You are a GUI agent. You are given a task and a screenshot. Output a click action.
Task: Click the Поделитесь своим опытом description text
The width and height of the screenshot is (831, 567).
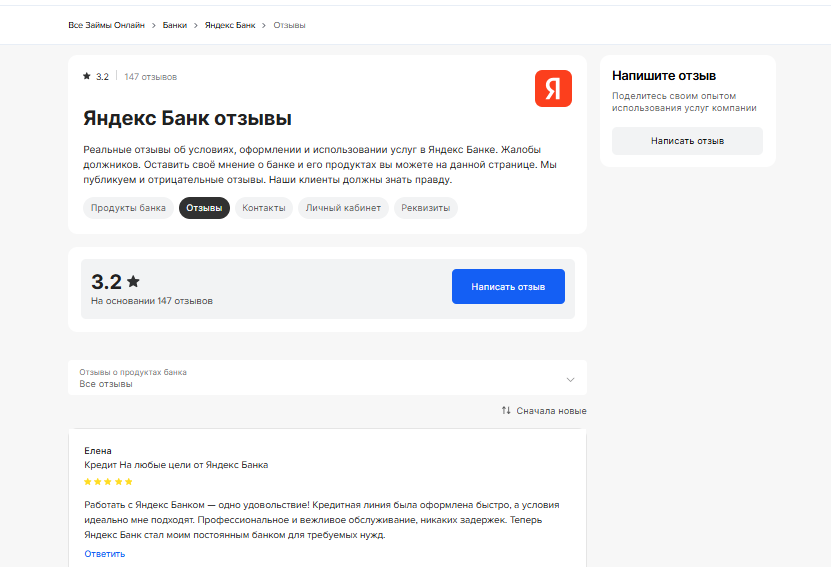(684, 102)
